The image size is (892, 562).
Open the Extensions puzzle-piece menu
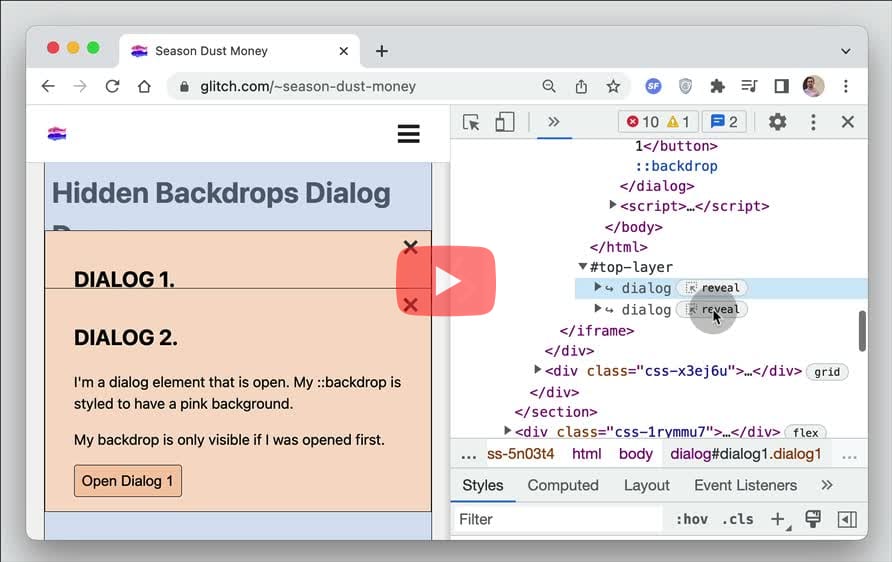coord(717,86)
